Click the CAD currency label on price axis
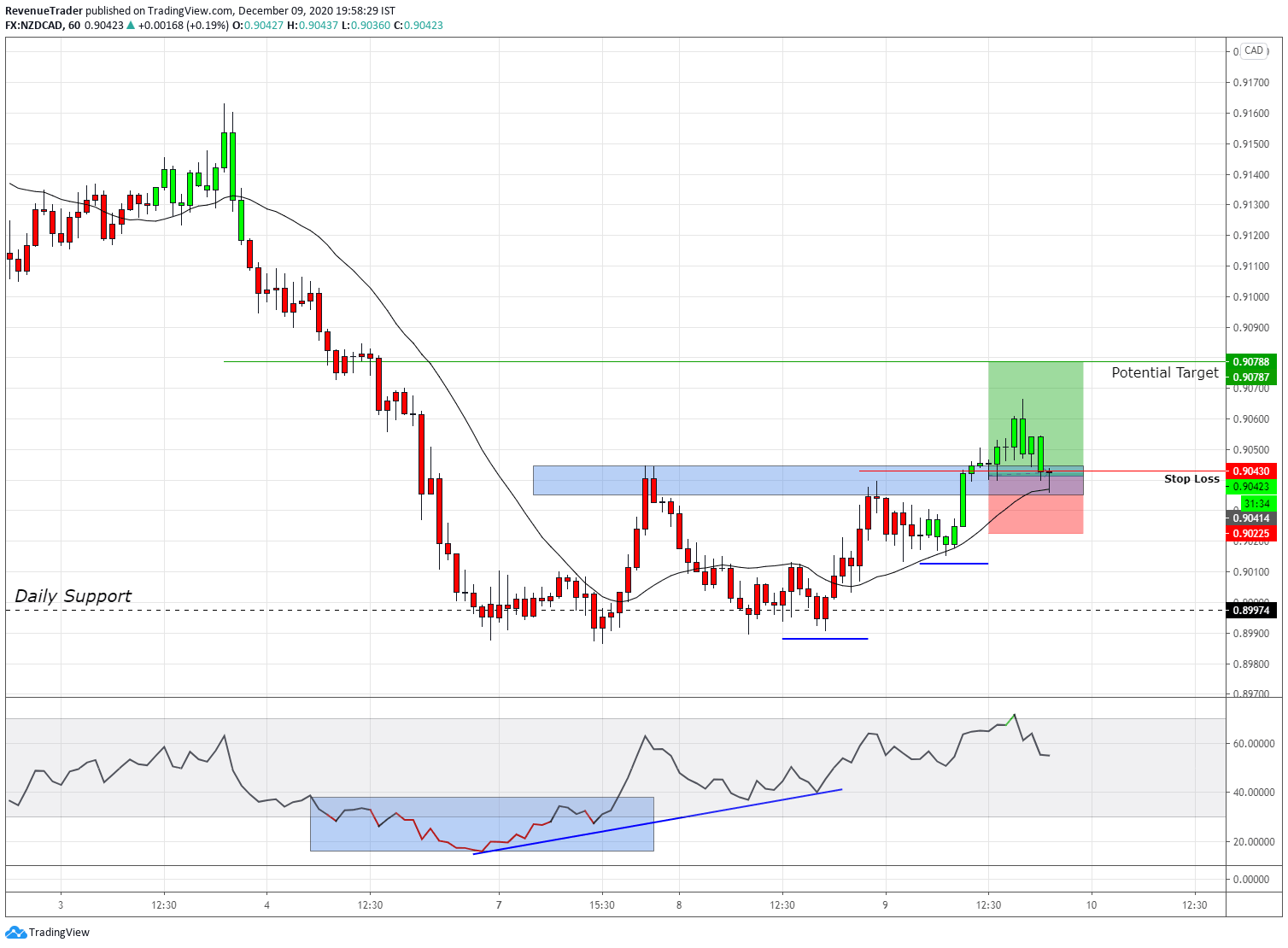The image size is (1288, 948). 1254,50
